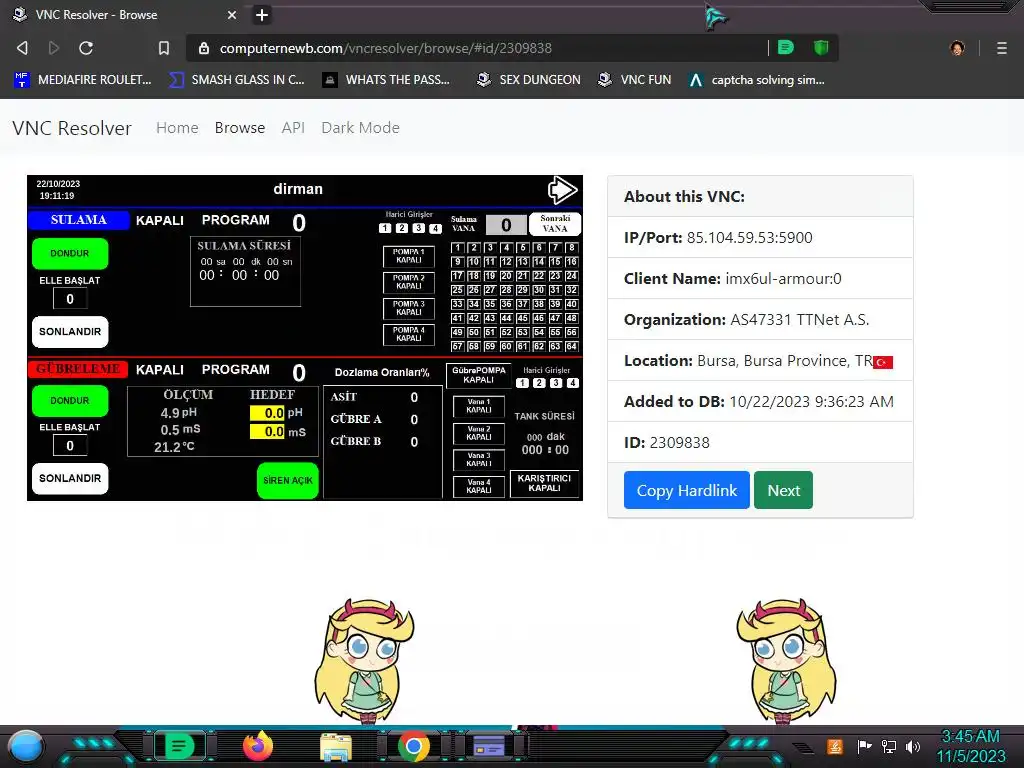Click the IP/Port value 85.104.59.53:5900
The image size is (1024, 768).
750,237
